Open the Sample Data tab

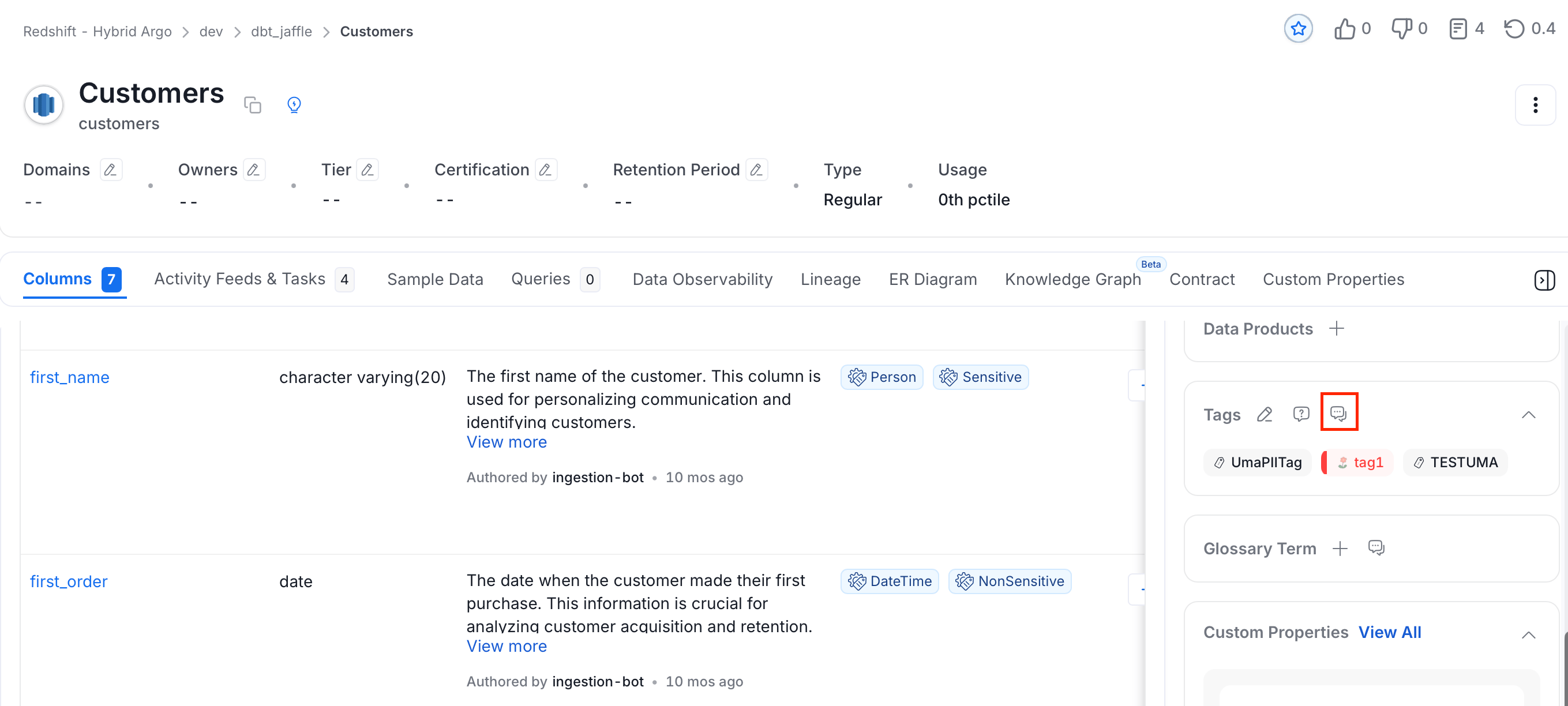click(434, 279)
